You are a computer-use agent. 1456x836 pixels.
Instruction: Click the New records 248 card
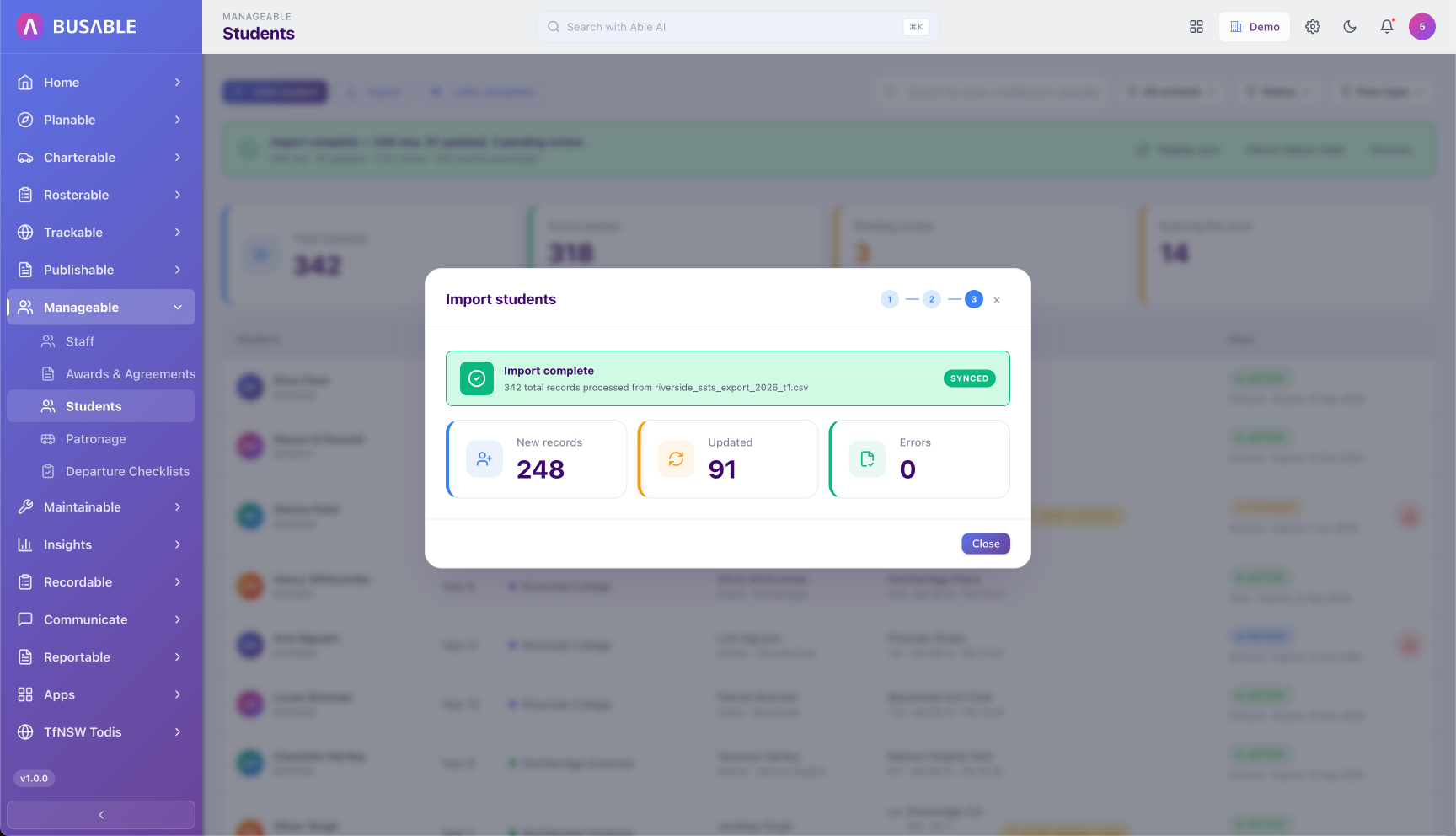pos(537,458)
